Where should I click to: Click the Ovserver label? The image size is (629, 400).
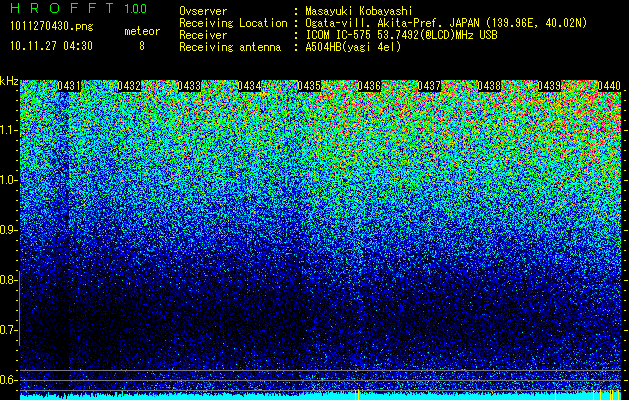[x=203, y=11]
